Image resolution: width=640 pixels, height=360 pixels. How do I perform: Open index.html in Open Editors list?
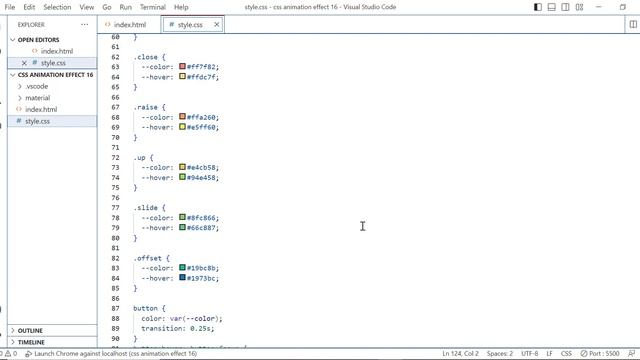coord(57,51)
